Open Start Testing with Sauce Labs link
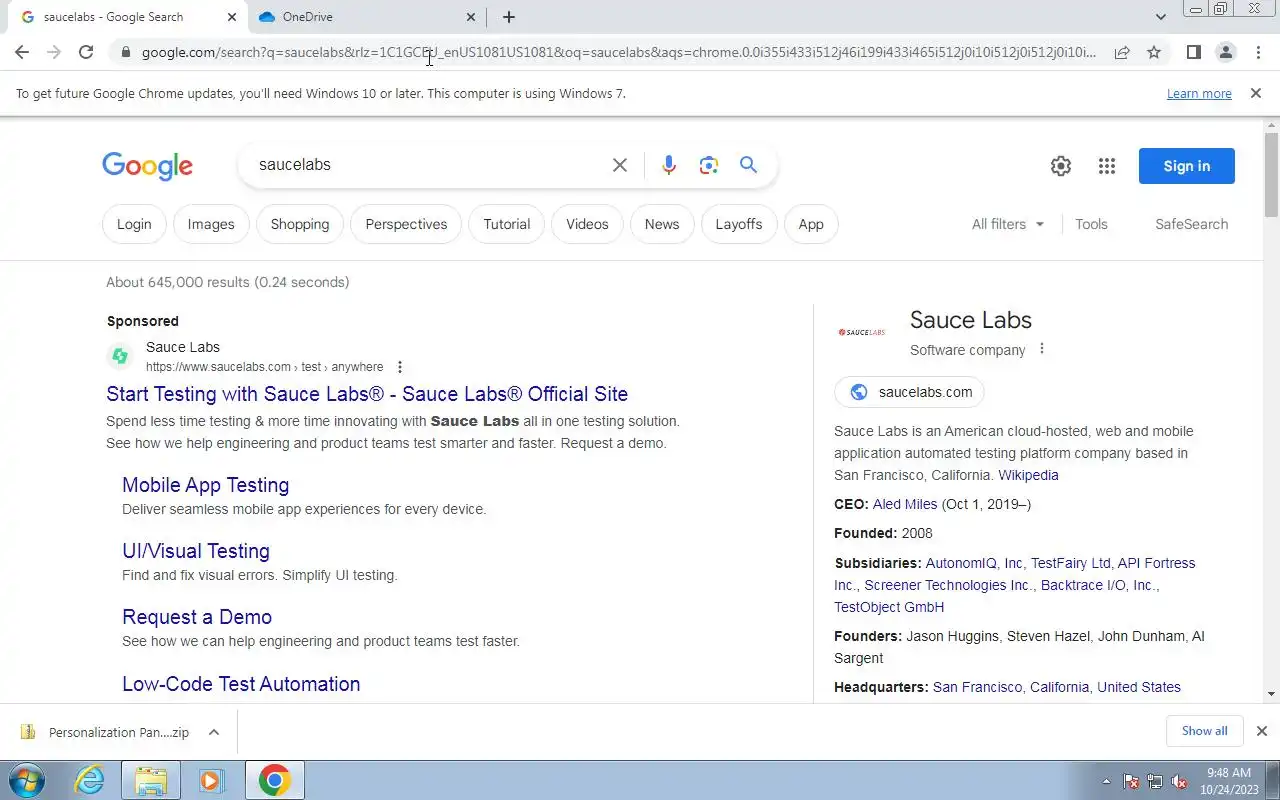The width and height of the screenshot is (1280, 800). pos(367,394)
